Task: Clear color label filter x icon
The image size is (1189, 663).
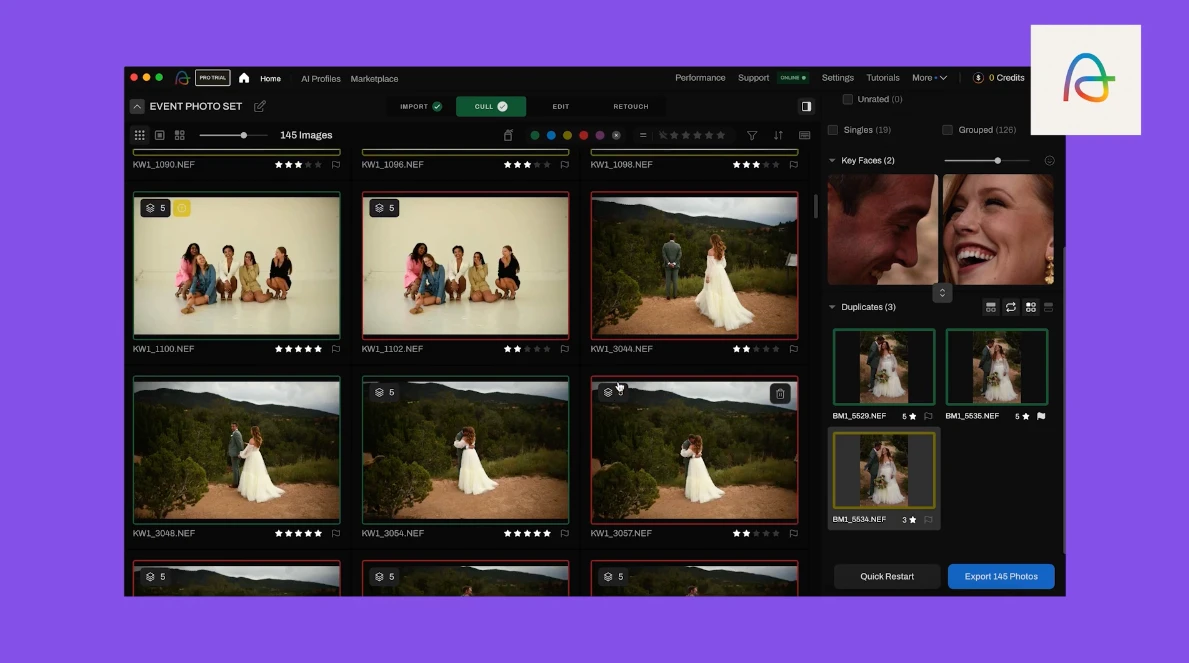Action: pos(616,136)
